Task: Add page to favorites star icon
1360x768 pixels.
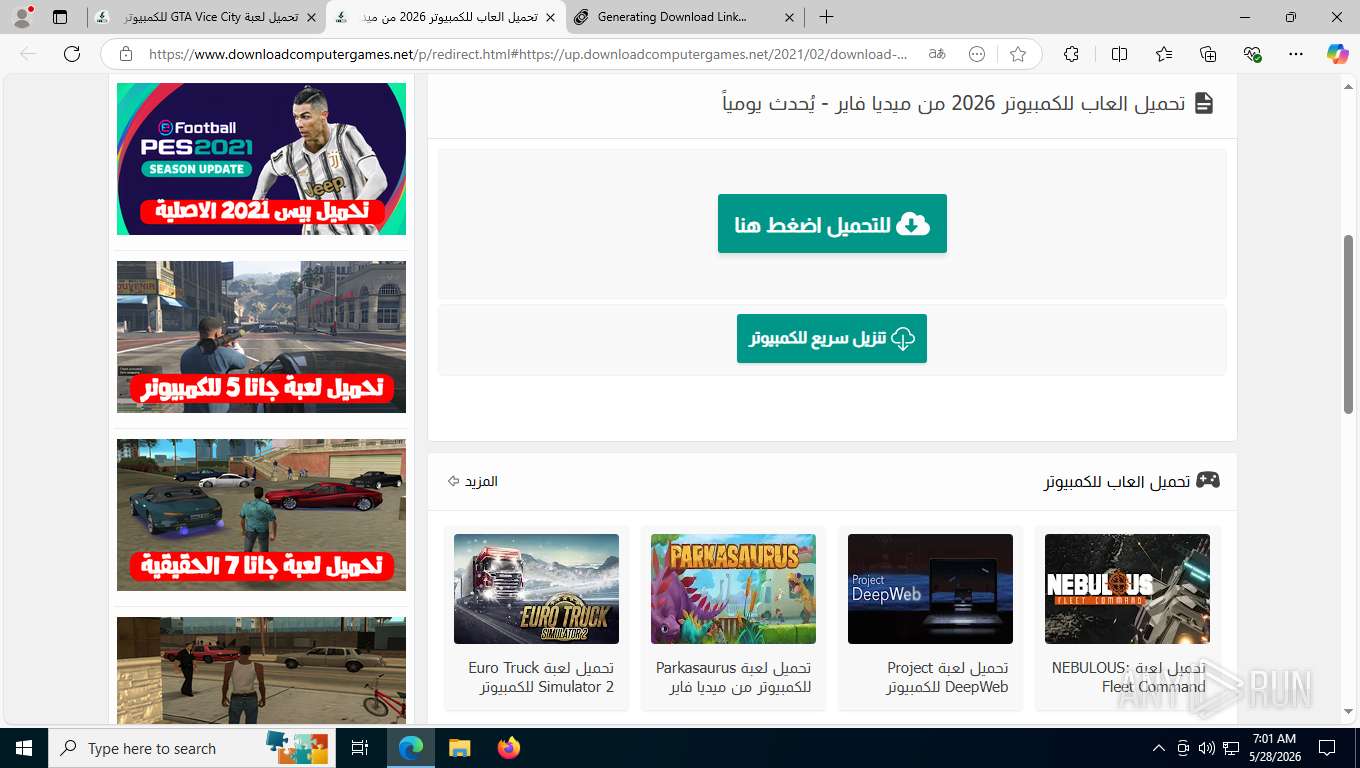Action: tap(1018, 54)
